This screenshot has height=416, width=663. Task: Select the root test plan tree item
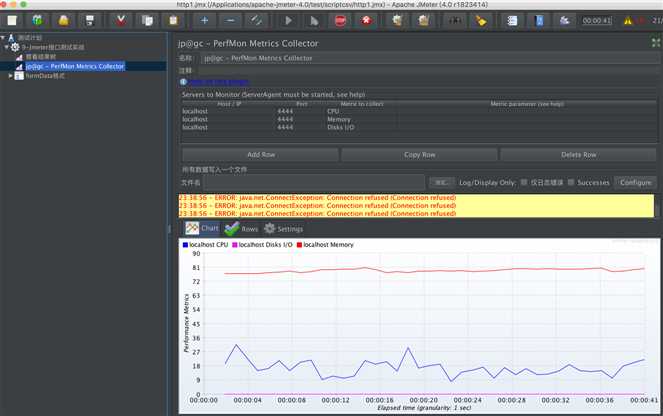click(30, 38)
